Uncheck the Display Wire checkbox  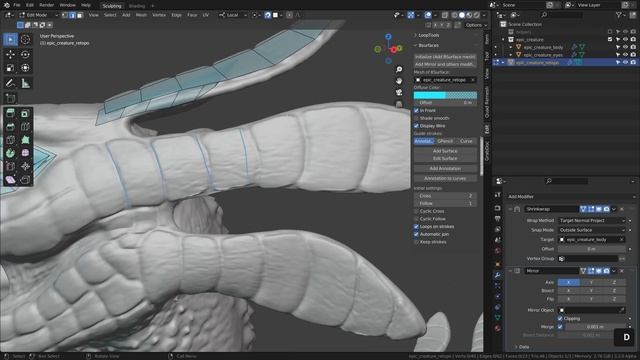click(x=416, y=126)
